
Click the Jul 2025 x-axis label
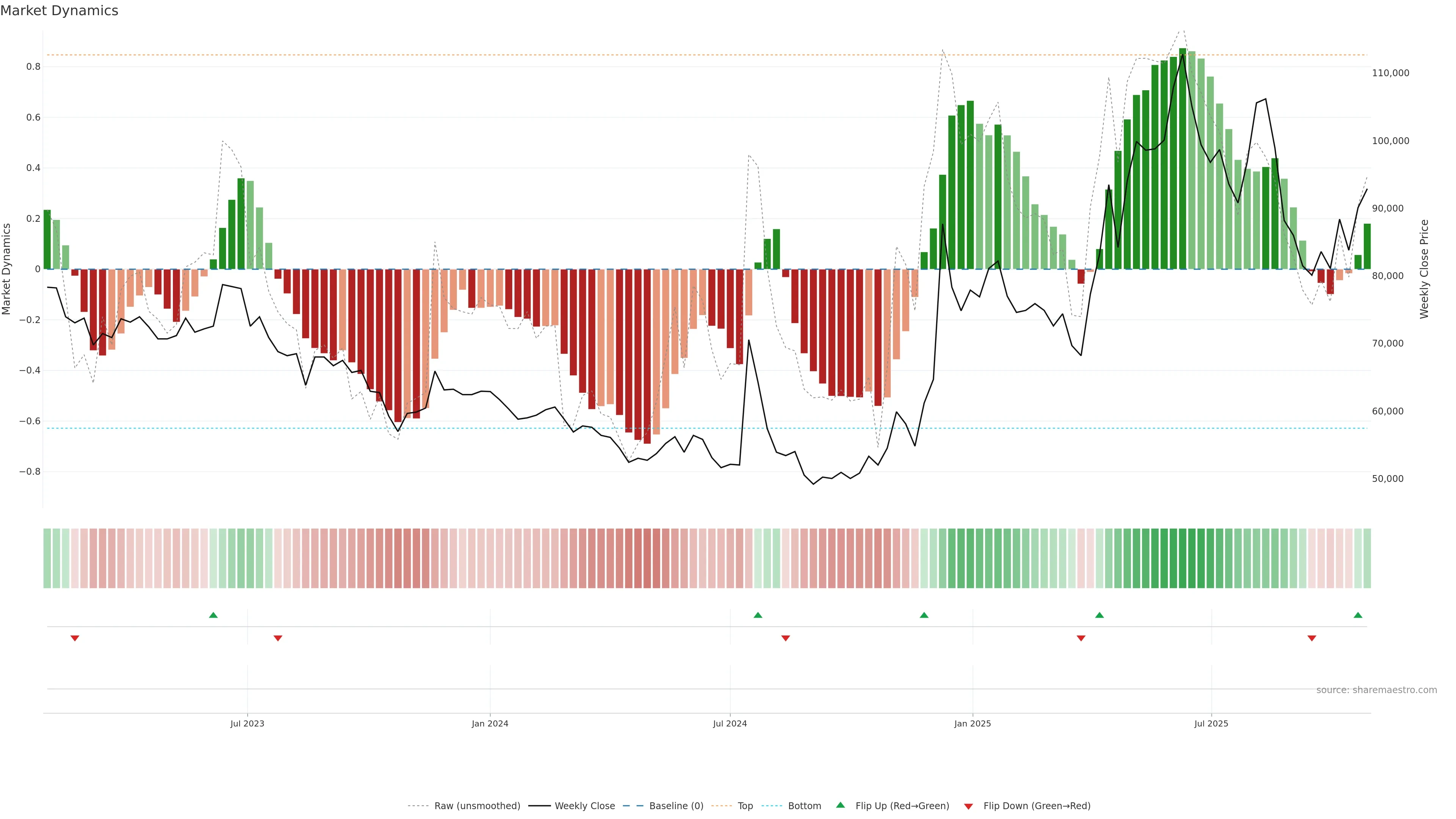(1211, 723)
